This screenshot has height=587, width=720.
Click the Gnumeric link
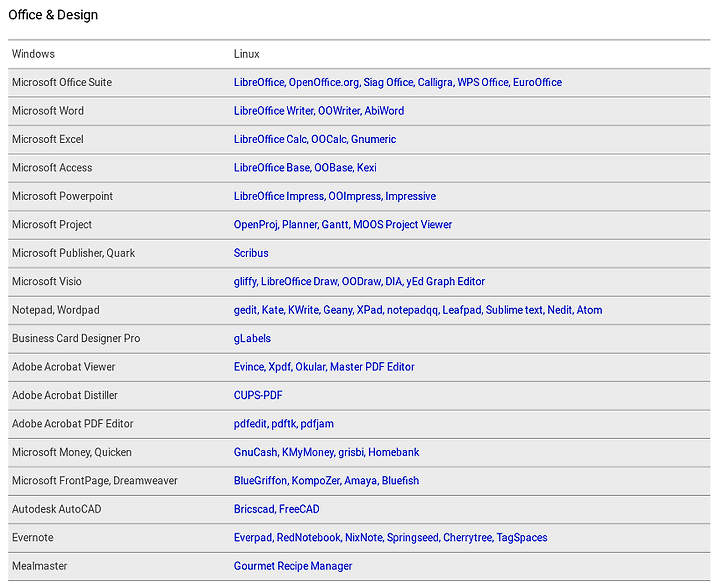[373, 139]
